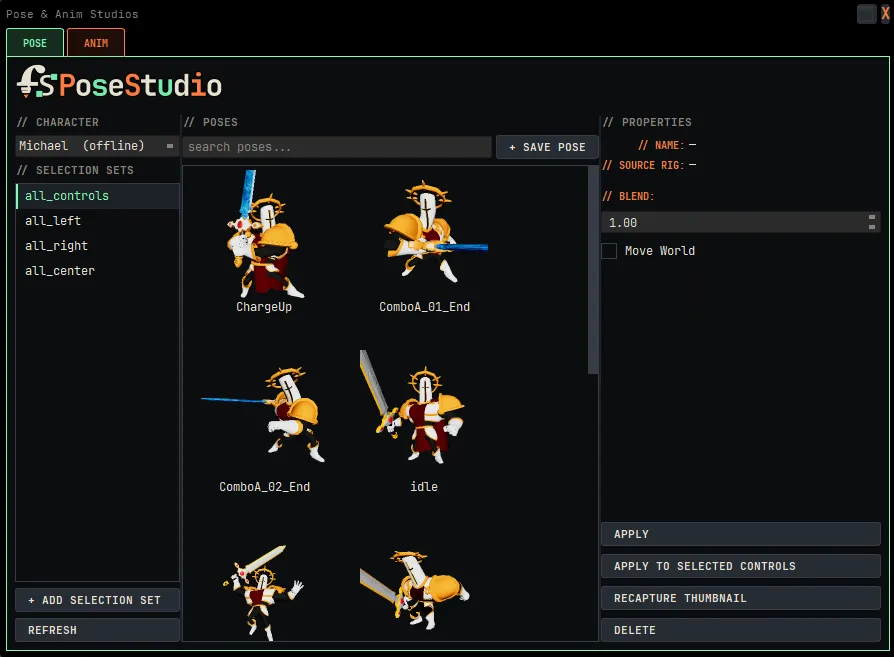
Task: Select the all_left selection set
Action: click(x=97, y=221)
